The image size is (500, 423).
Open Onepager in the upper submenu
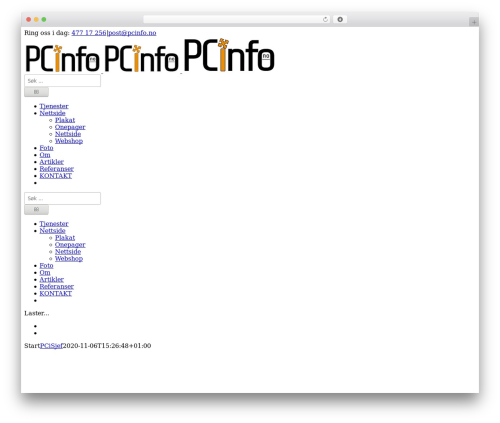tap(70, 127)
